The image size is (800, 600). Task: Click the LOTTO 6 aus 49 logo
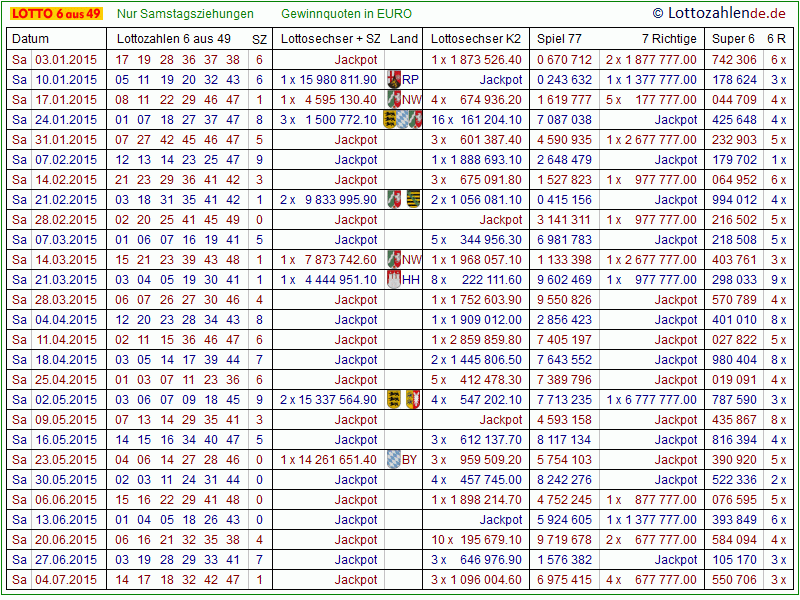click(x=56, y=13)
